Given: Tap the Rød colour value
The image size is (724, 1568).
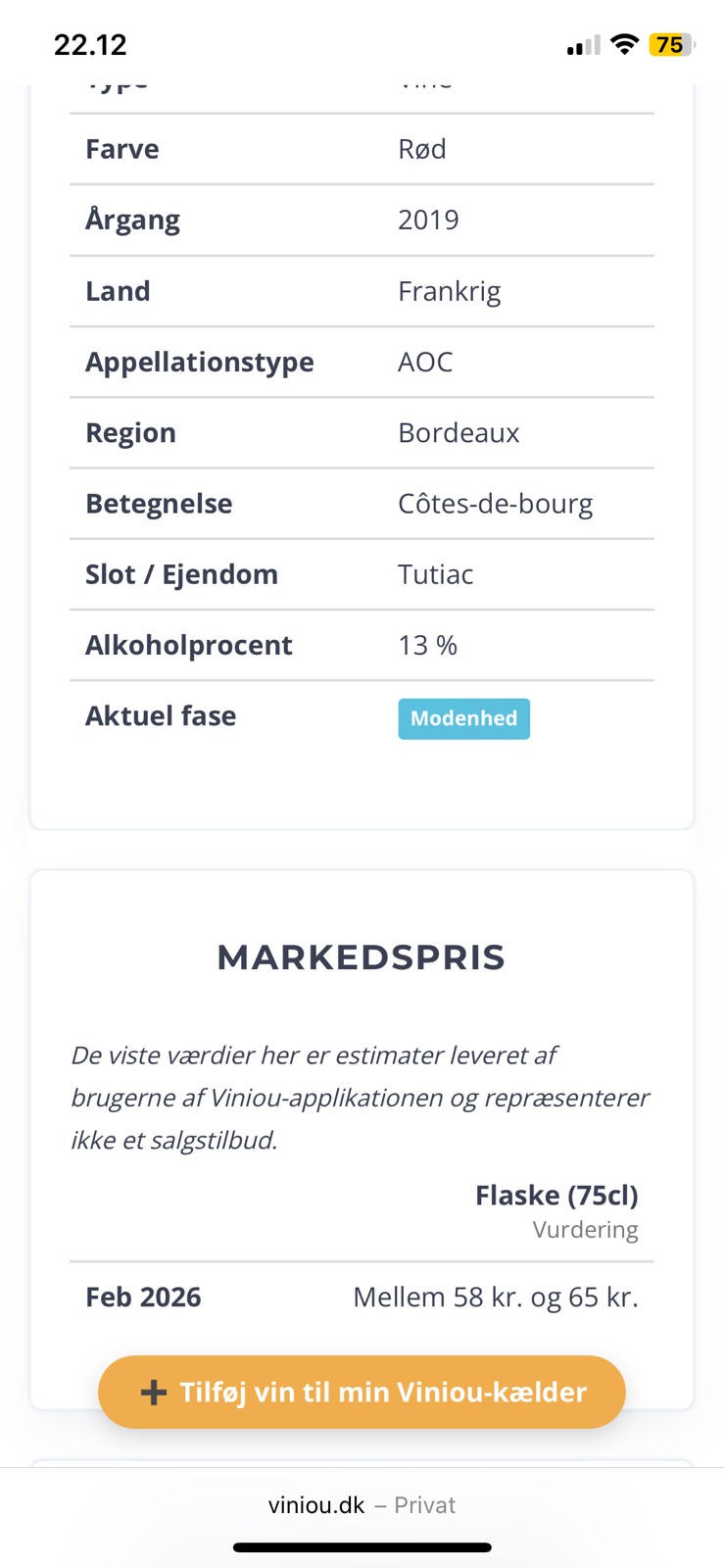Looking at the screenshot, I should pos(421,149).
